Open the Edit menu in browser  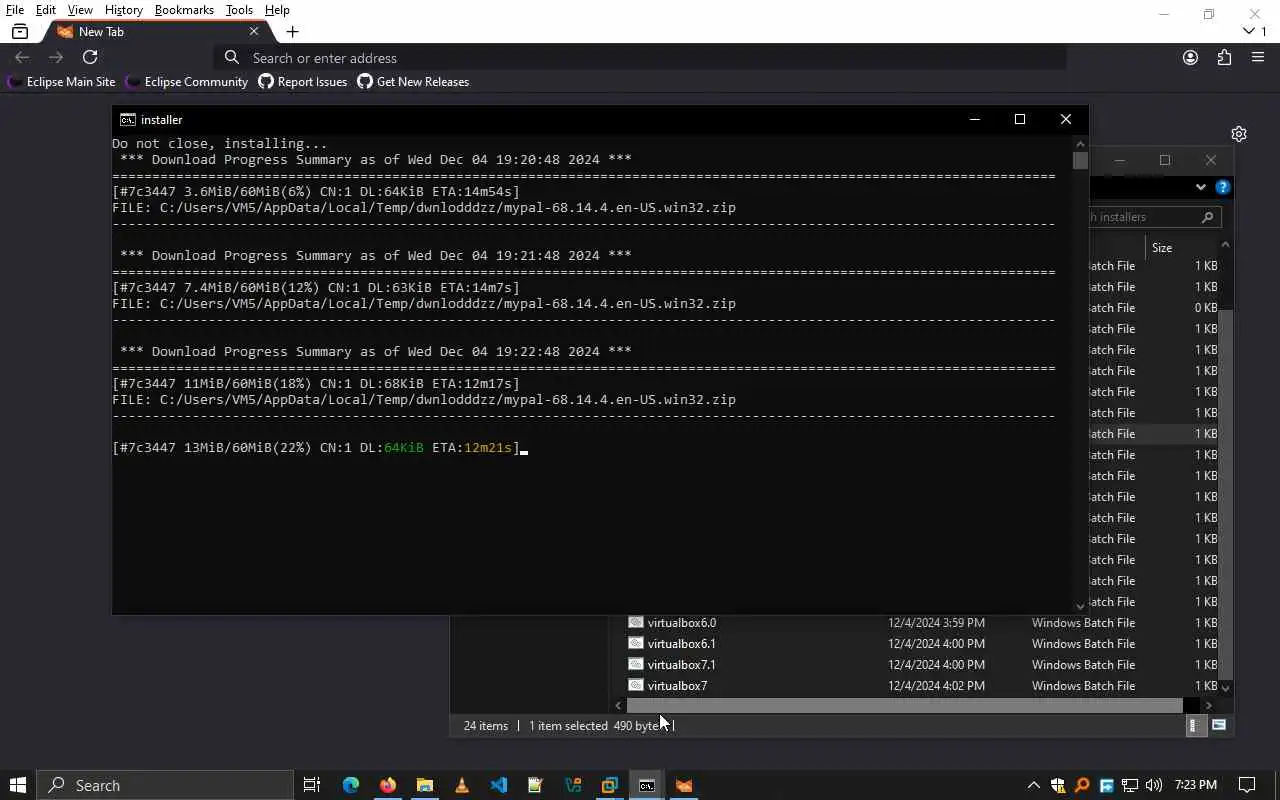[x=46, y=10]
